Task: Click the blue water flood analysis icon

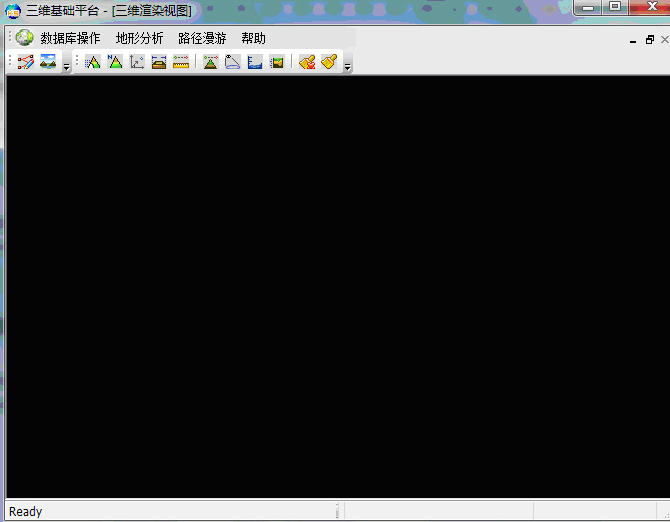Action: point(255,62)
